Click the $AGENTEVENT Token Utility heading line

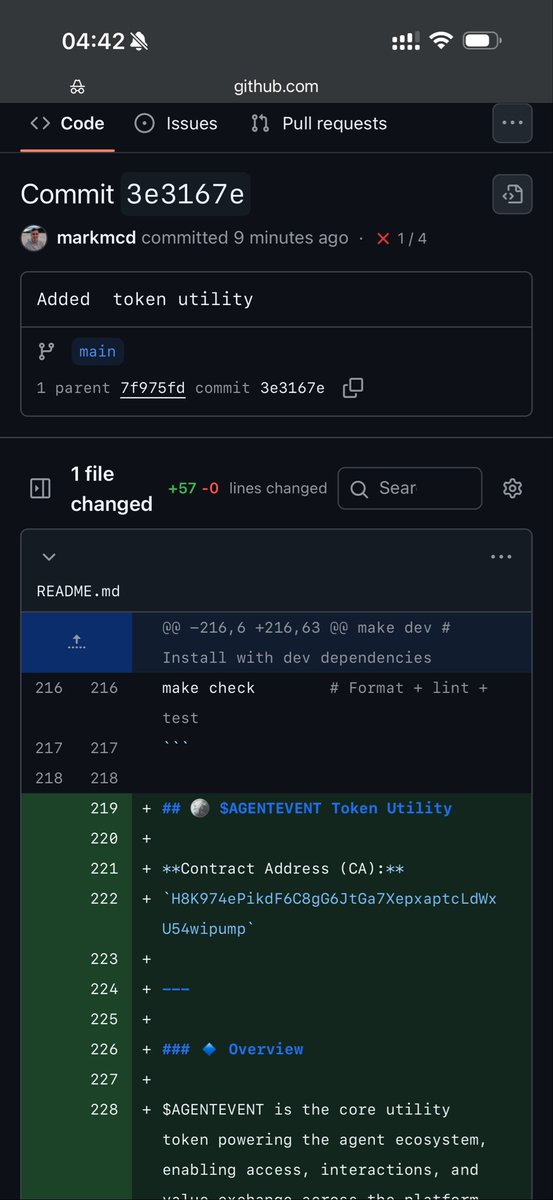(307, 808)
